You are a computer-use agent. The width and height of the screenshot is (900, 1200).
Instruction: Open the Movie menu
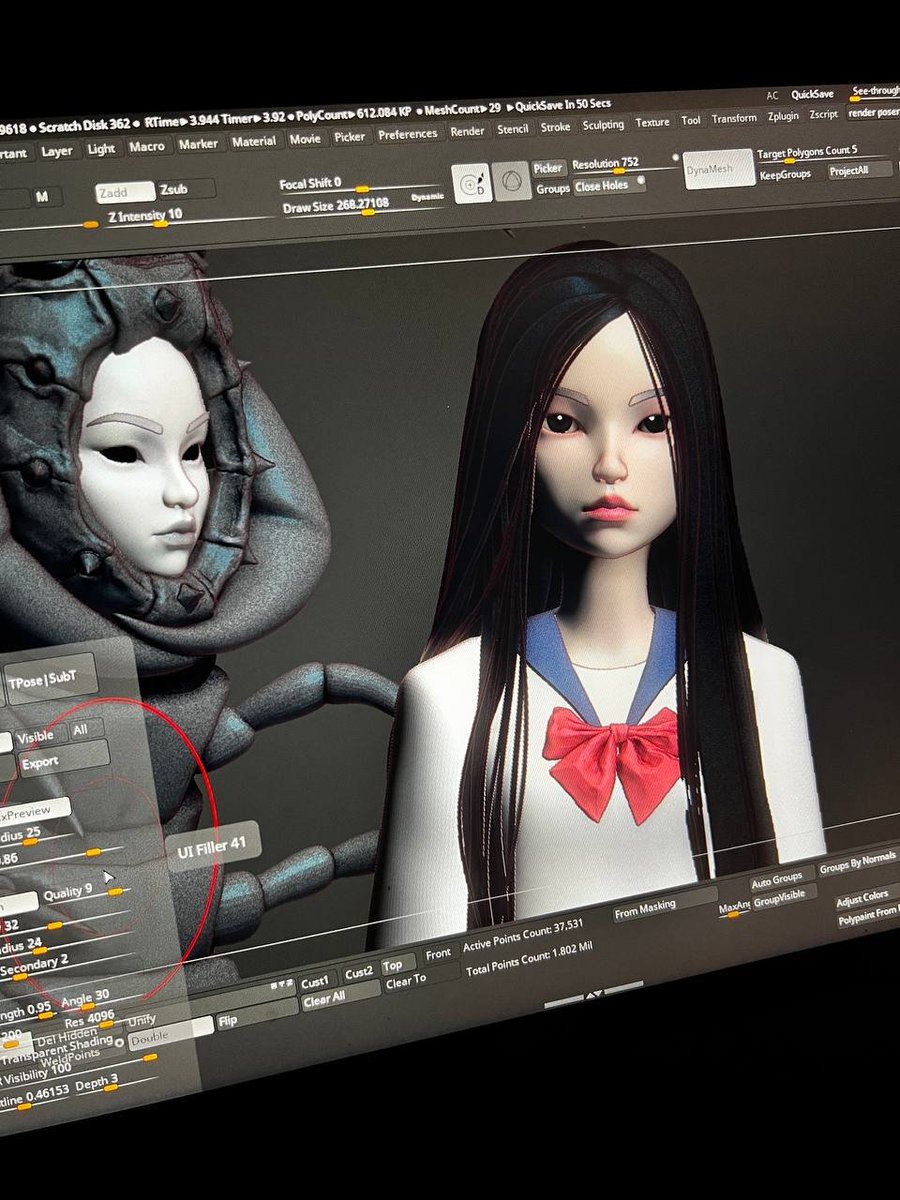[x=305, y=139]
